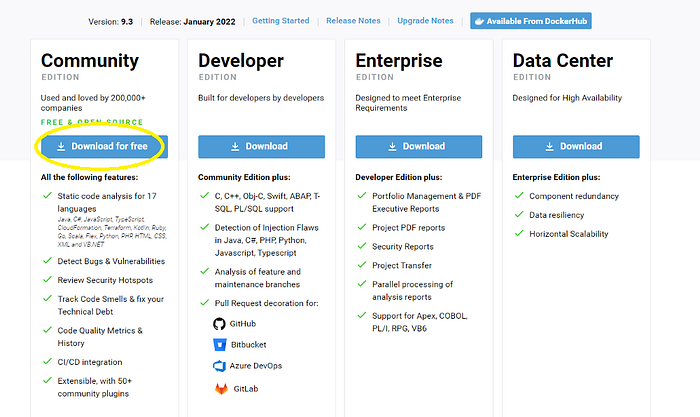Download the Enterprise edition

click(x=419, y=146)
